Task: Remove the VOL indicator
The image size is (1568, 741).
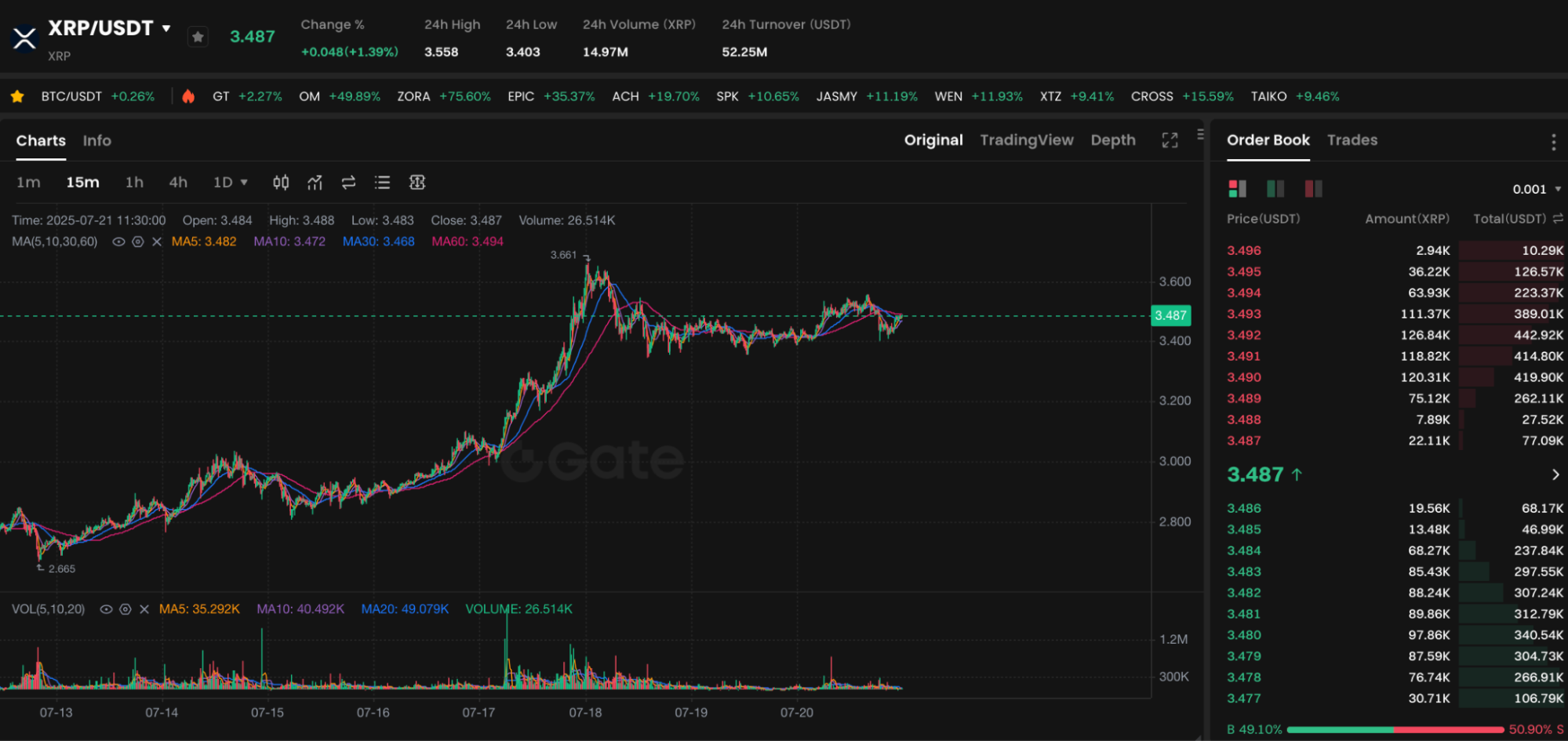Action: coord(144,609)
